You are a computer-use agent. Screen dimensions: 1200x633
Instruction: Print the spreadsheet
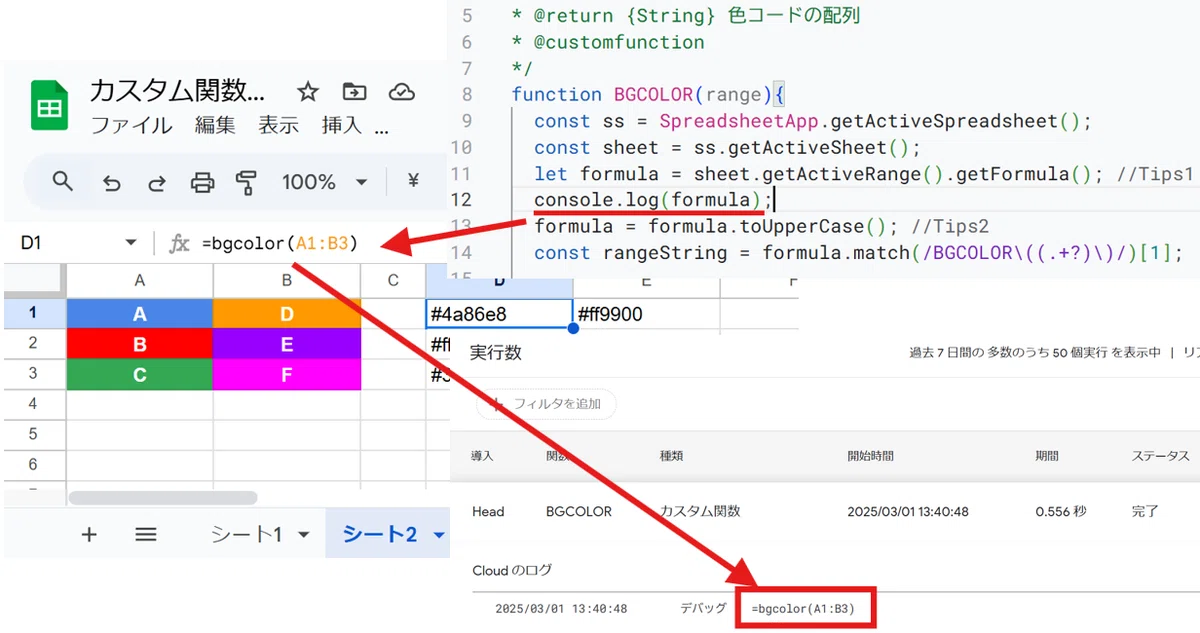point(203,182)
